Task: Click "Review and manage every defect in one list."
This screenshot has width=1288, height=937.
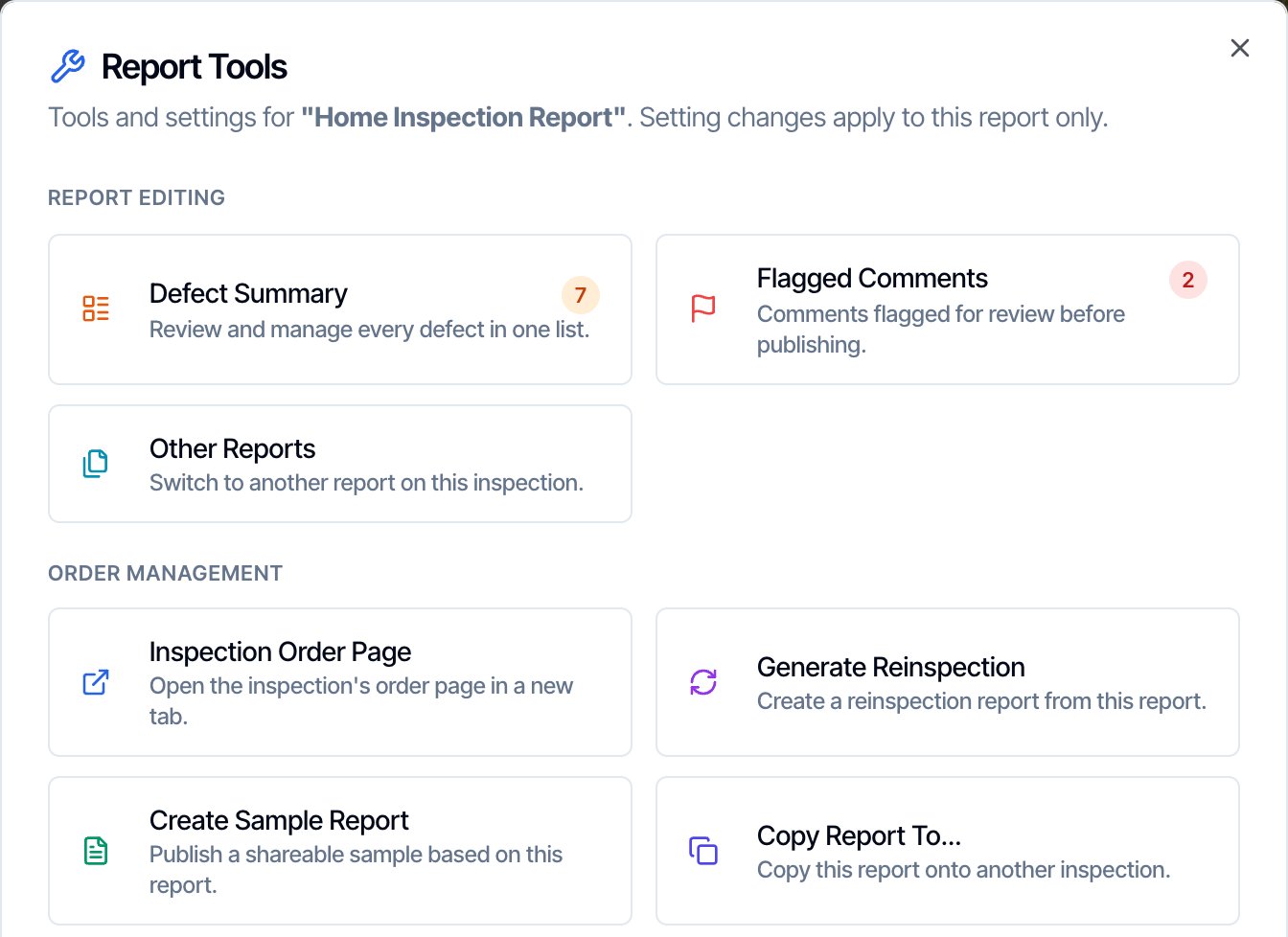Action: tap(370, 330)
